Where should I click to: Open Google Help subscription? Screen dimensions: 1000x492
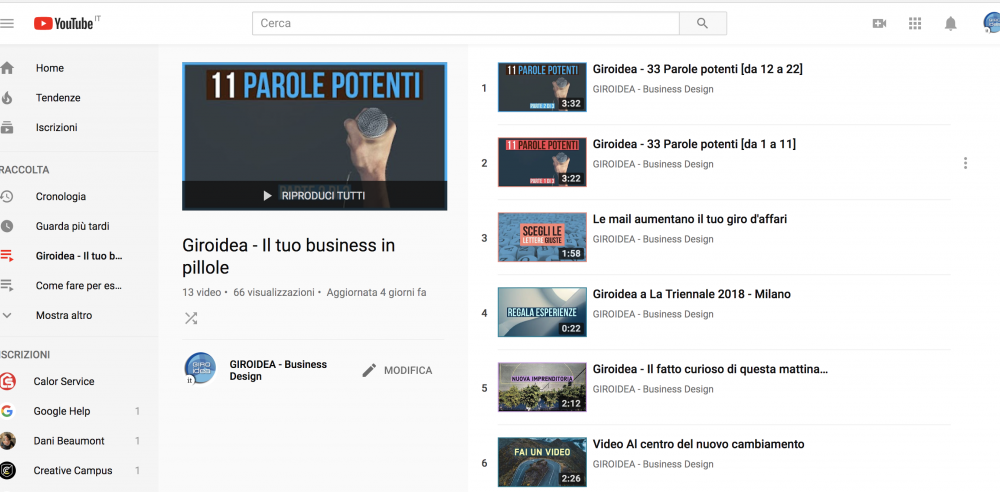(x=62, y=411)
